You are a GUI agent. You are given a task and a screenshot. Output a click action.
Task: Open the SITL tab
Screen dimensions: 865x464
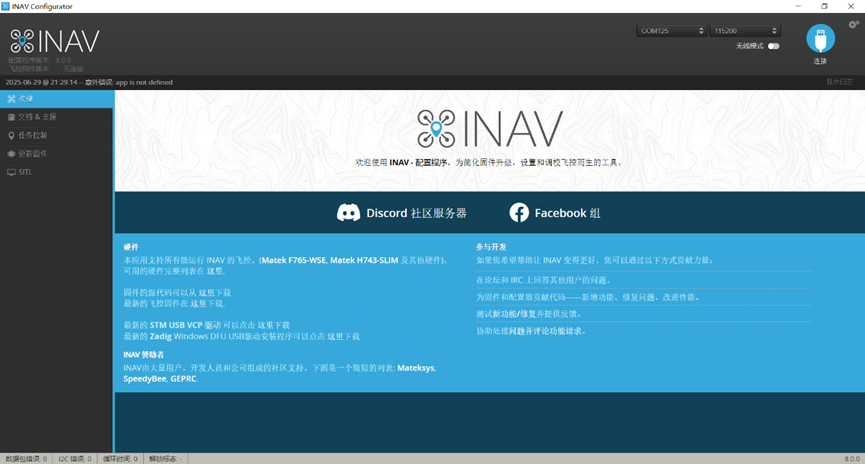(25, 172)
